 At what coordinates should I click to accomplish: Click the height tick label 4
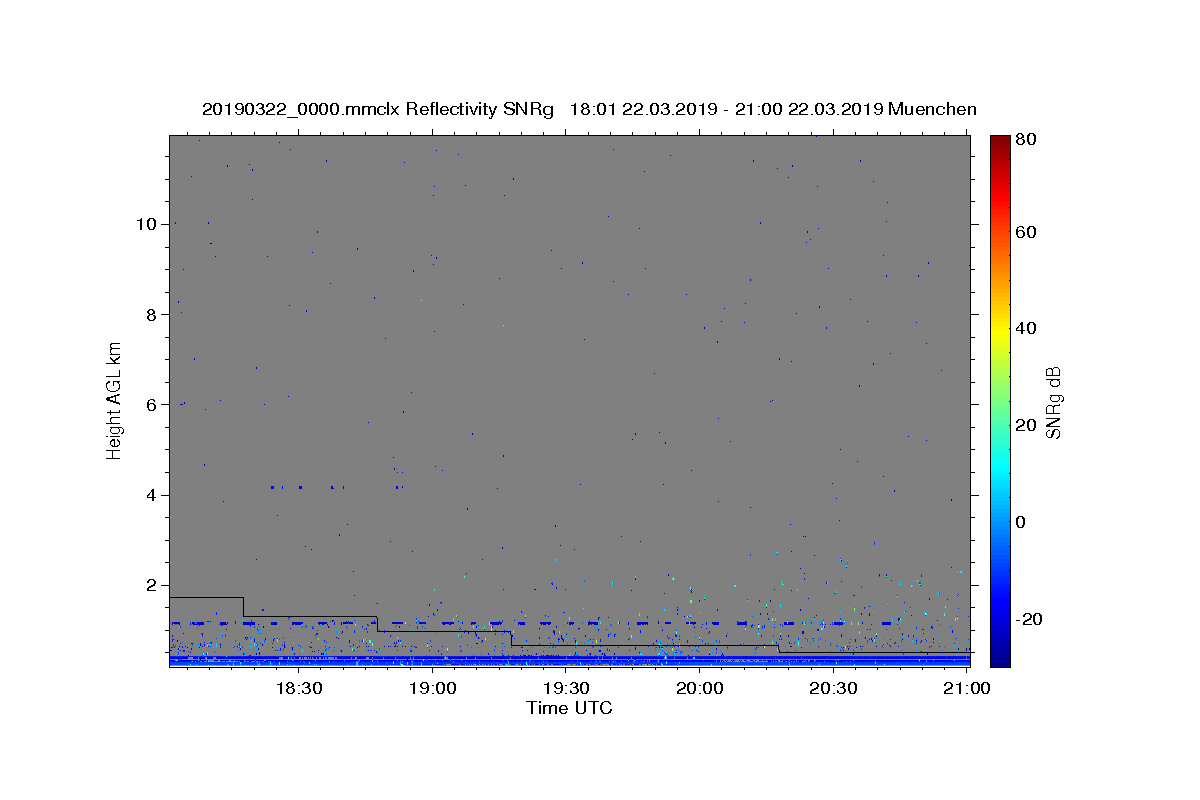tap(153, 495)
